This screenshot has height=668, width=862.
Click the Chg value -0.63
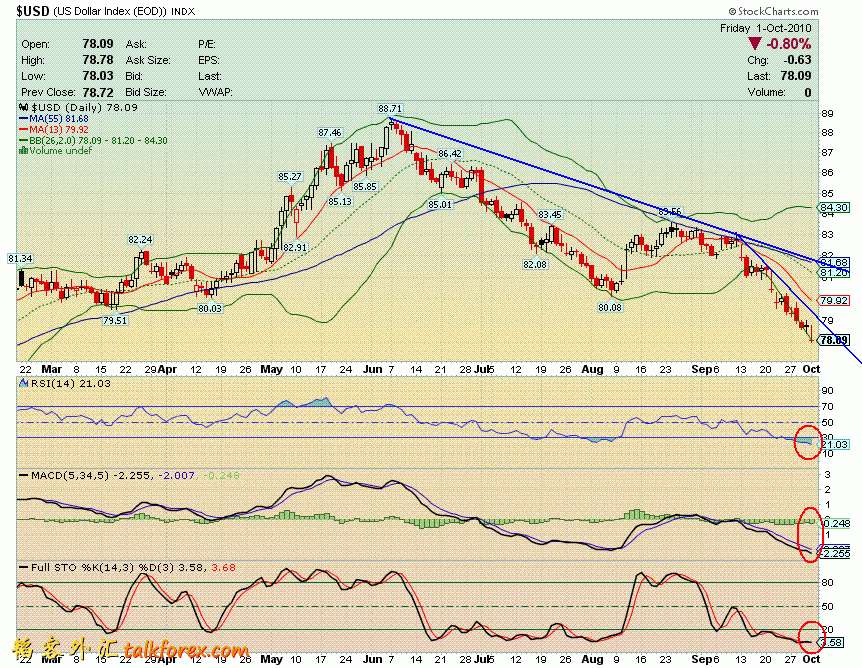click(797, 60)
